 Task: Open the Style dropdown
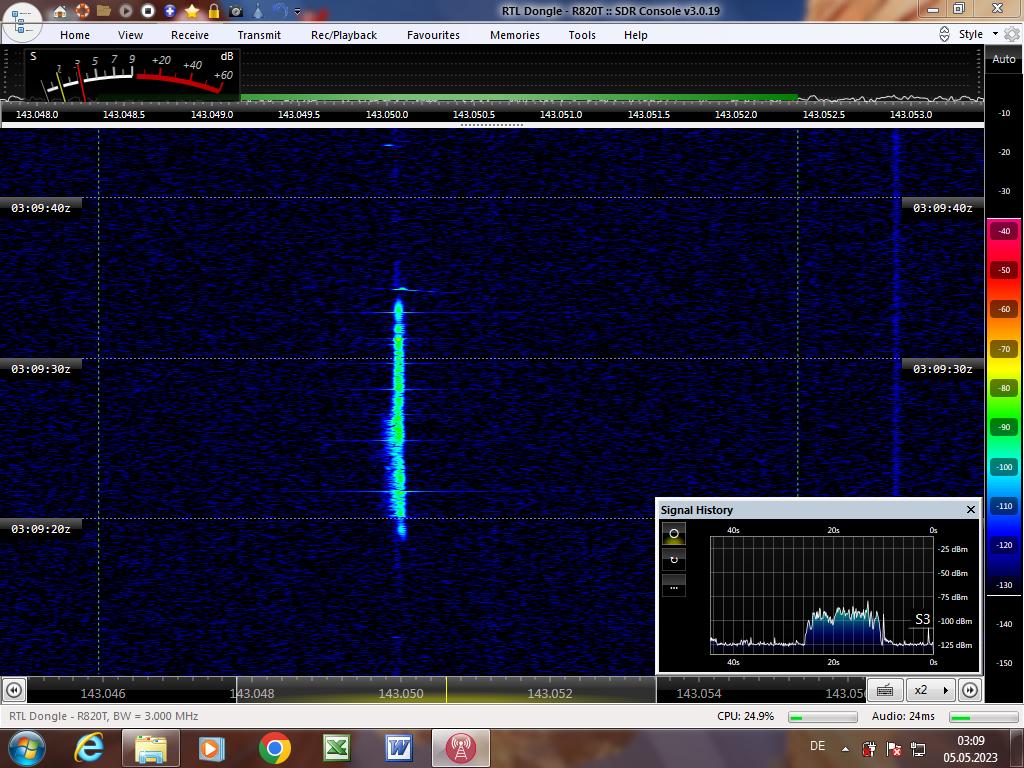pyautogui.click(x=978, y=34)
